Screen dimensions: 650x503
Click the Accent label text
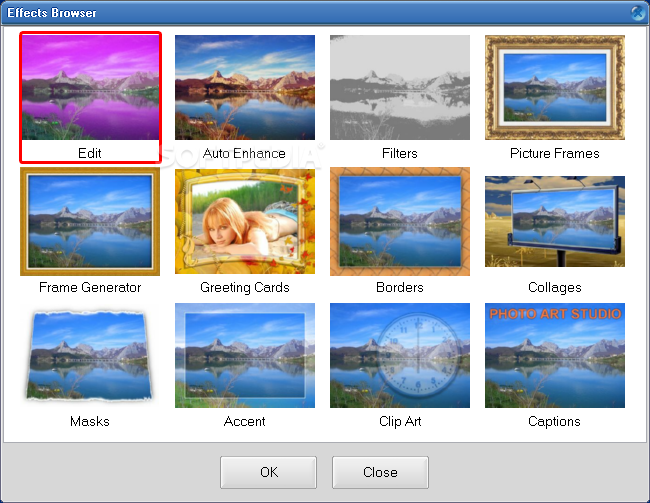pyautogui.click(x=245, y=421)
